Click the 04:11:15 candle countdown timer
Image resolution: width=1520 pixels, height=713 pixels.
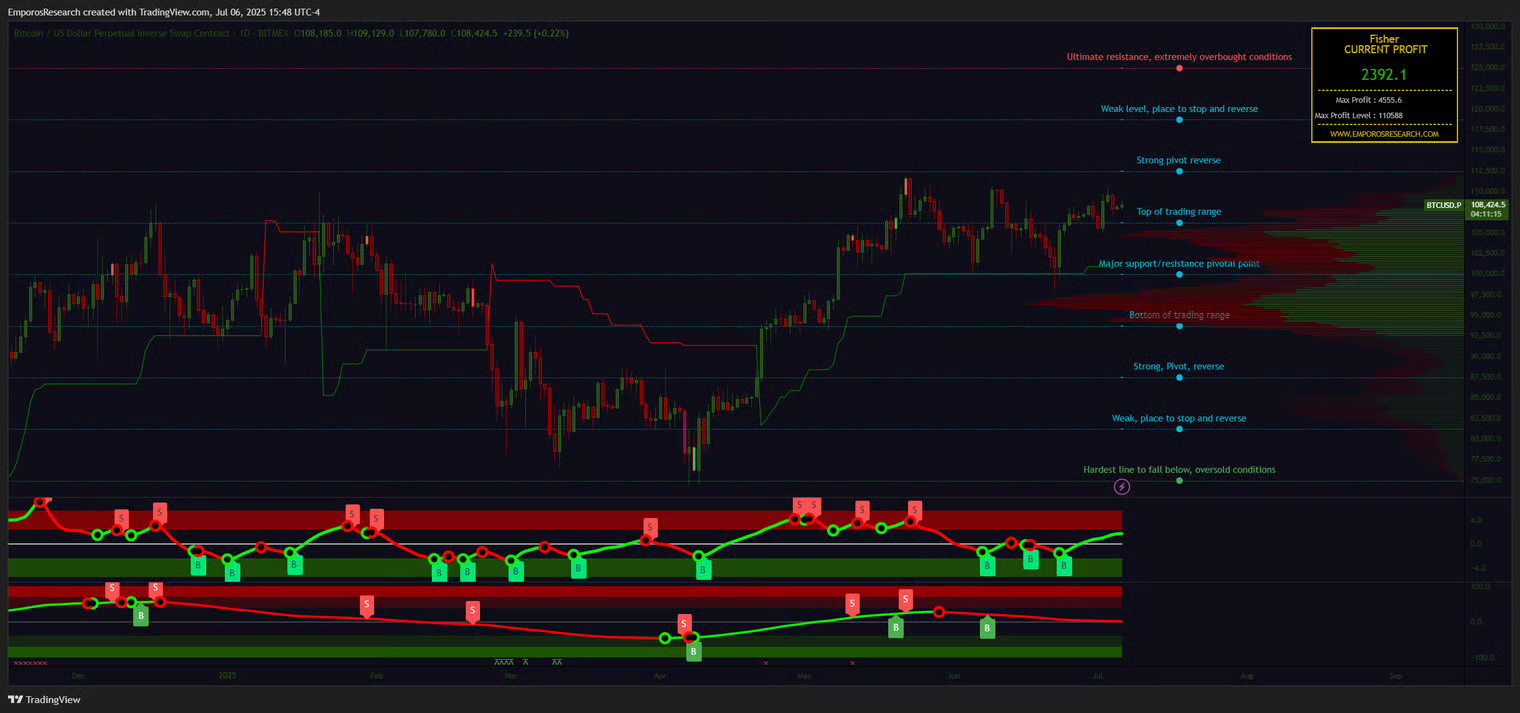[1487, 212]
